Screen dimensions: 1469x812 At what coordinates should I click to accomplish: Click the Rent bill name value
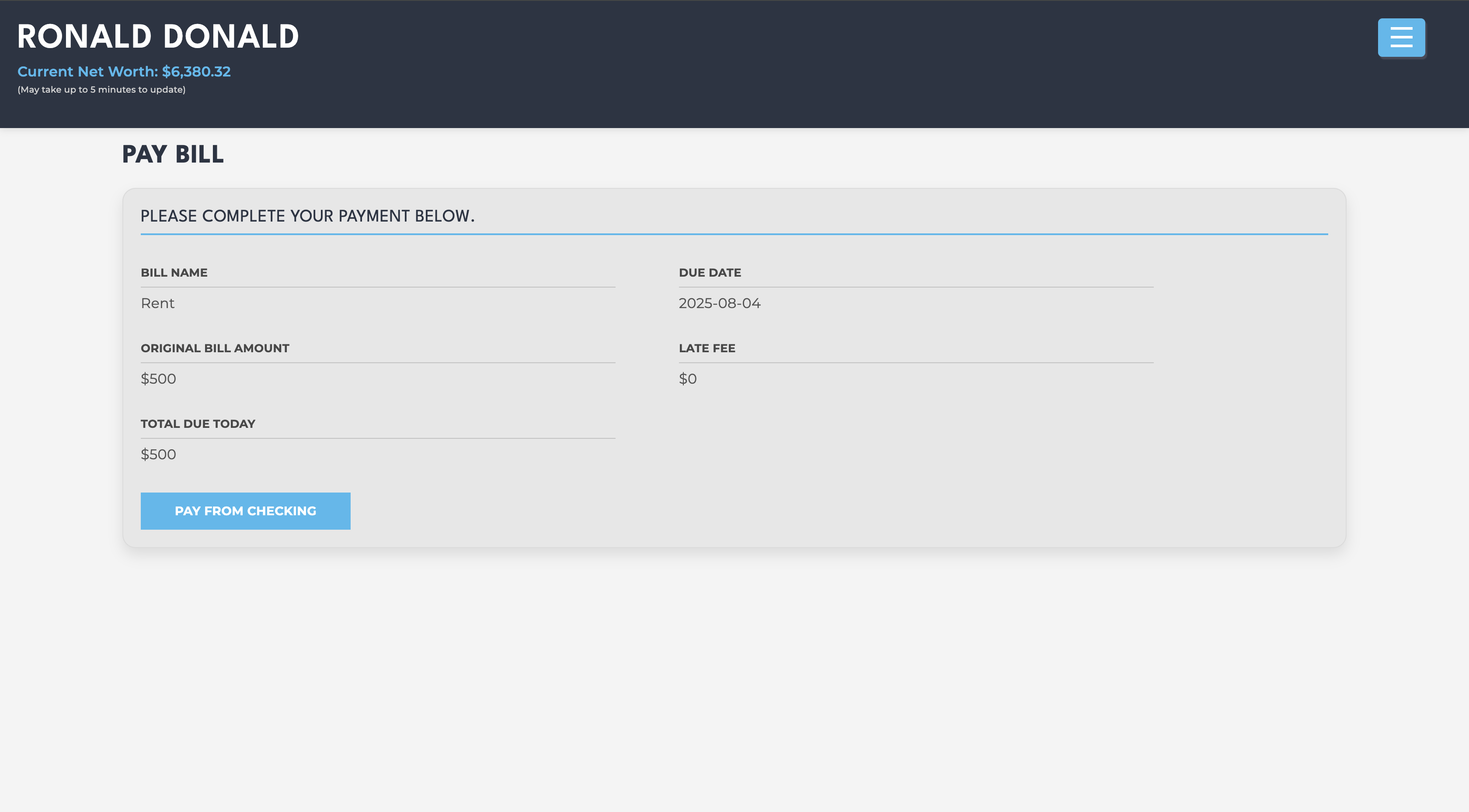157,303
